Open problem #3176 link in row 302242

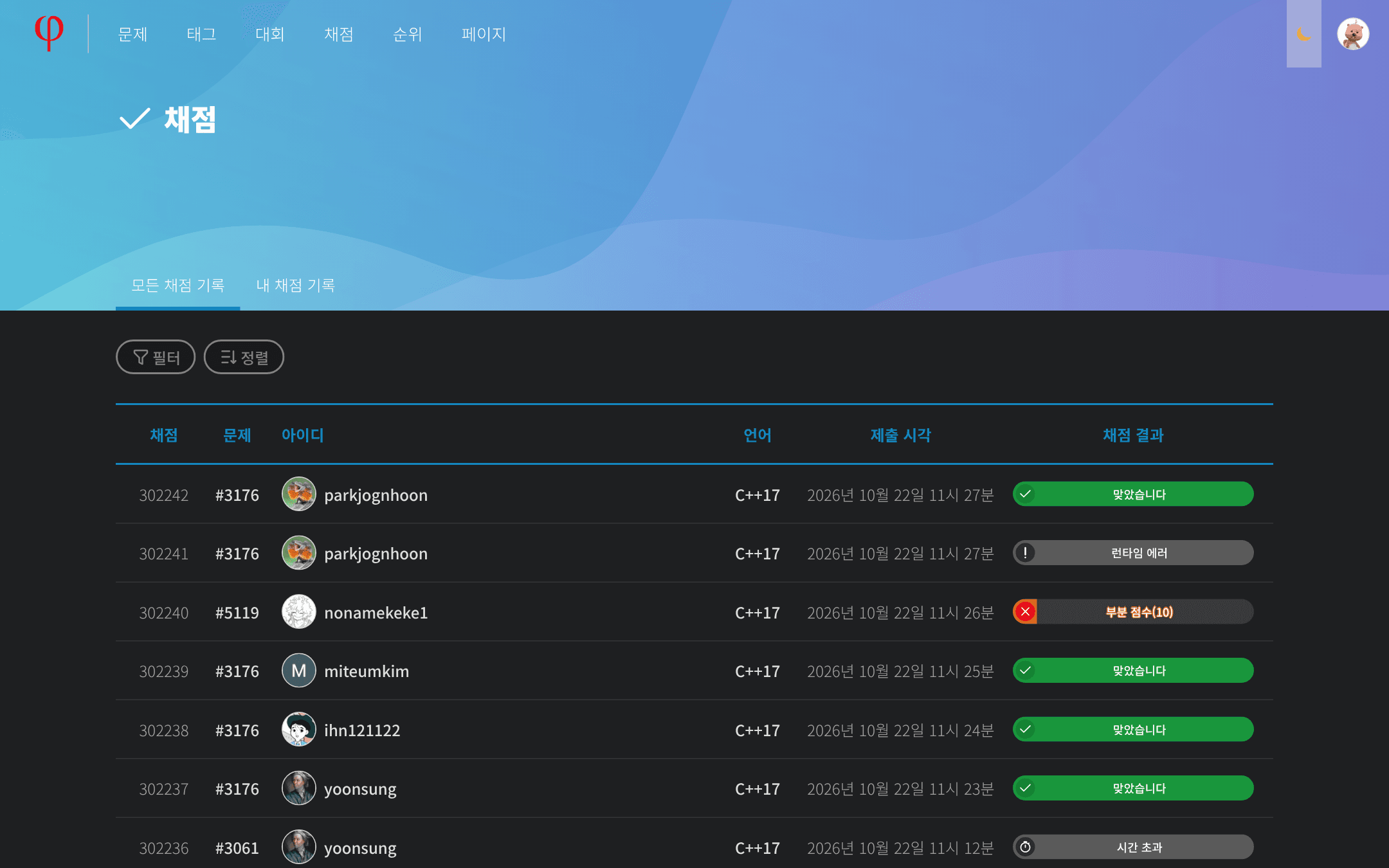point(237,495)
